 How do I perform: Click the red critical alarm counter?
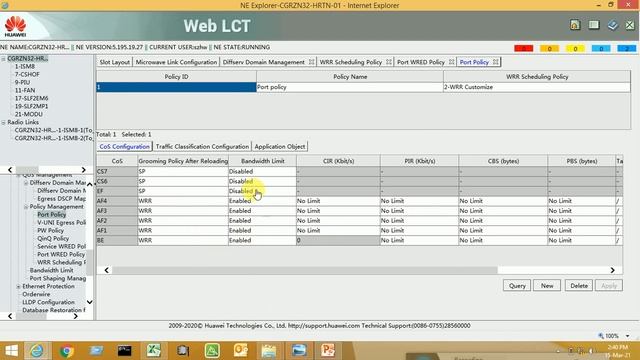point(524,48)
